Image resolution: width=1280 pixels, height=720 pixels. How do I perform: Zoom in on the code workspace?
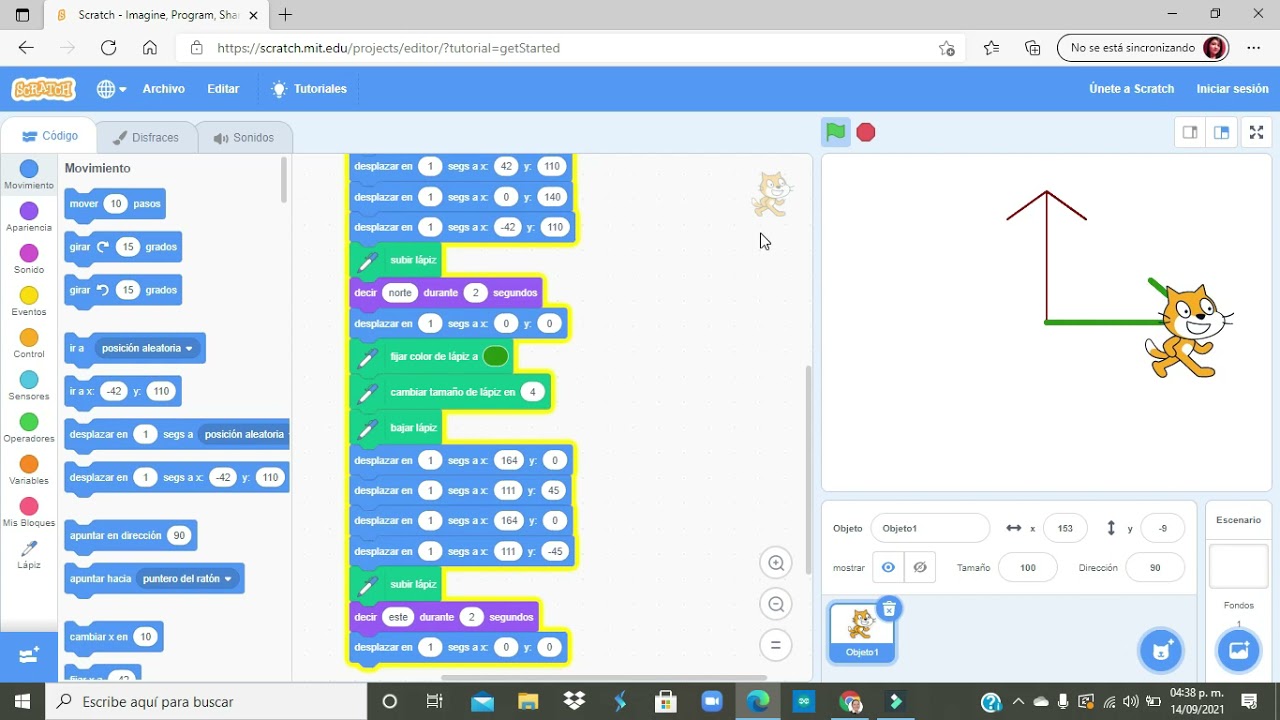tap(775, 563)
